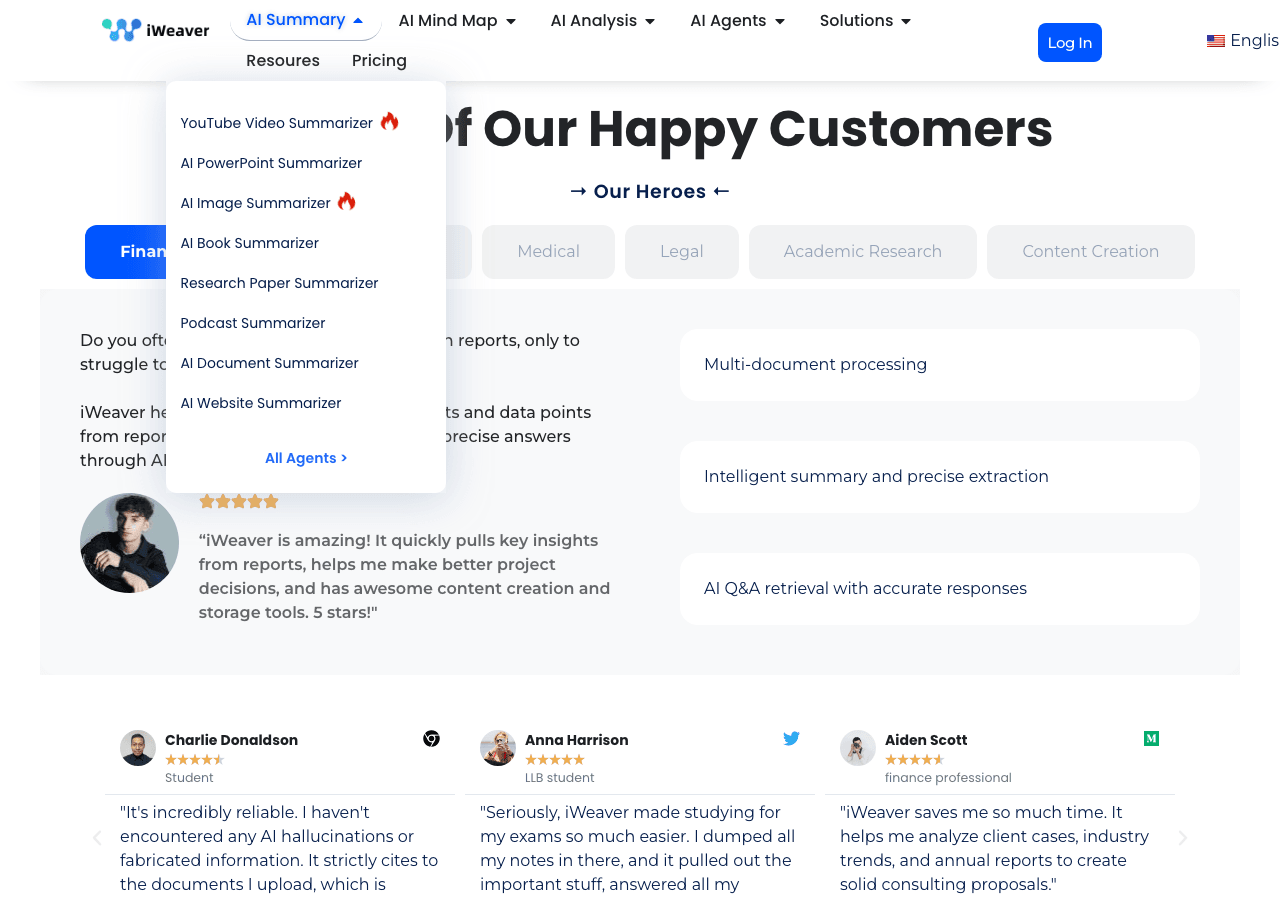Switch to the Academic Research tab
This screenshot has width=1280, height=900.
[x=863, y=252]
